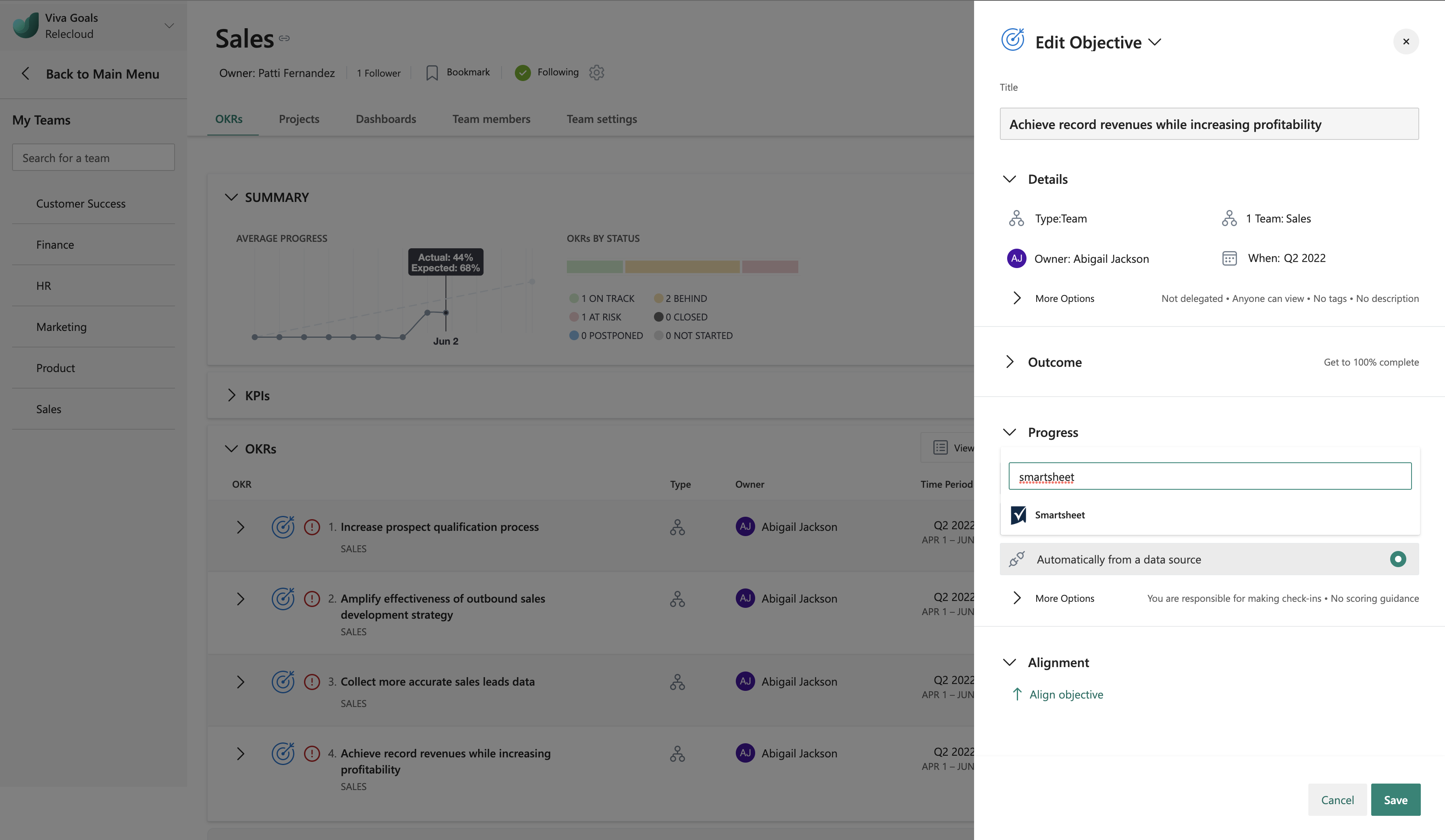The height and width of the screenshot is (840, 1445).
Task: Click the 1 Team: Sales icon
Action: click(1229, 218)
